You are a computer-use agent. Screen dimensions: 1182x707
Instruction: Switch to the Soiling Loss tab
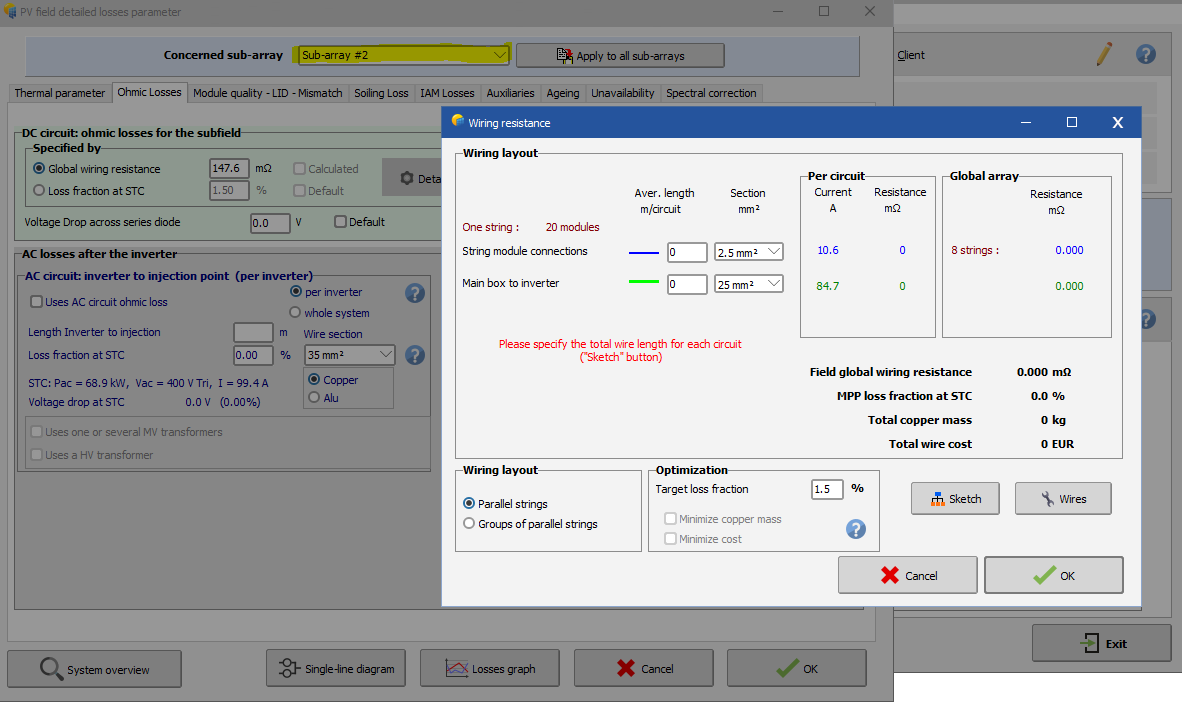(381, 93)
